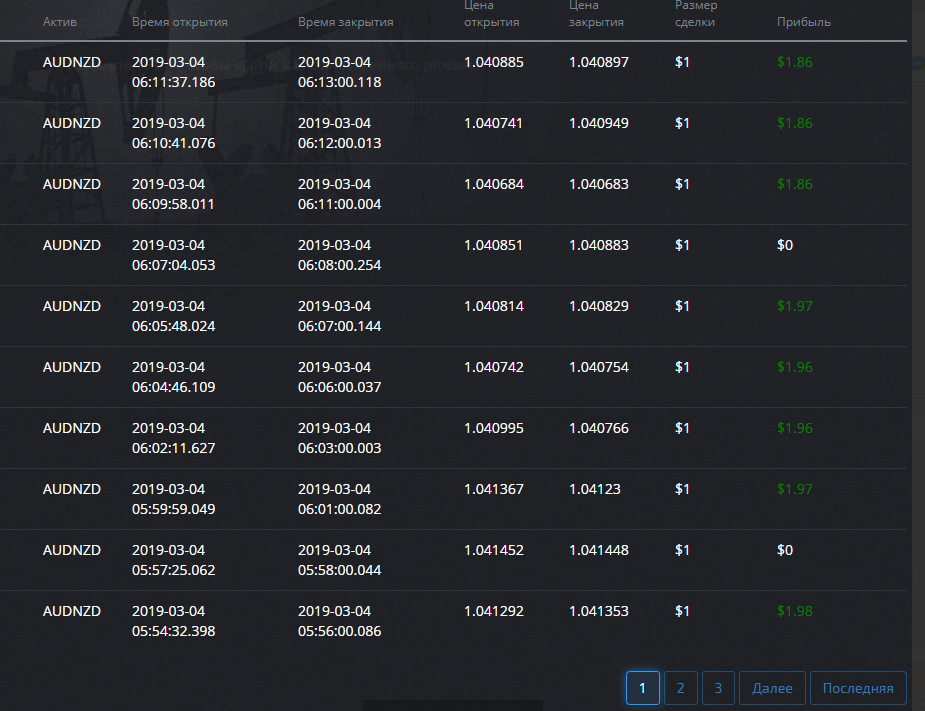Viewport: 925px width, 711px height.
Task: Select opening price 1.040995
Action: pos(494,428)
